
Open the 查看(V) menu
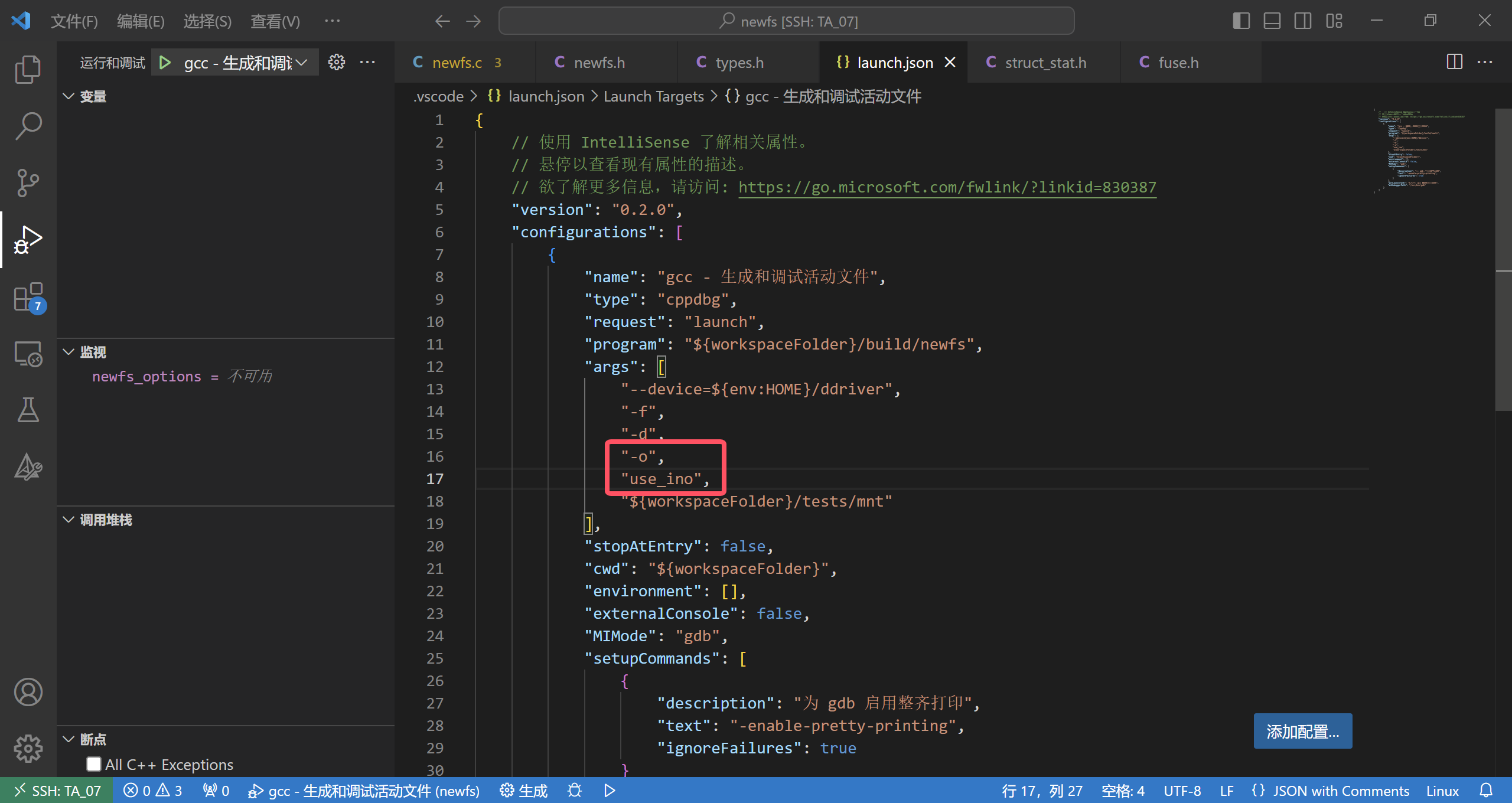[x=275, y=21]
